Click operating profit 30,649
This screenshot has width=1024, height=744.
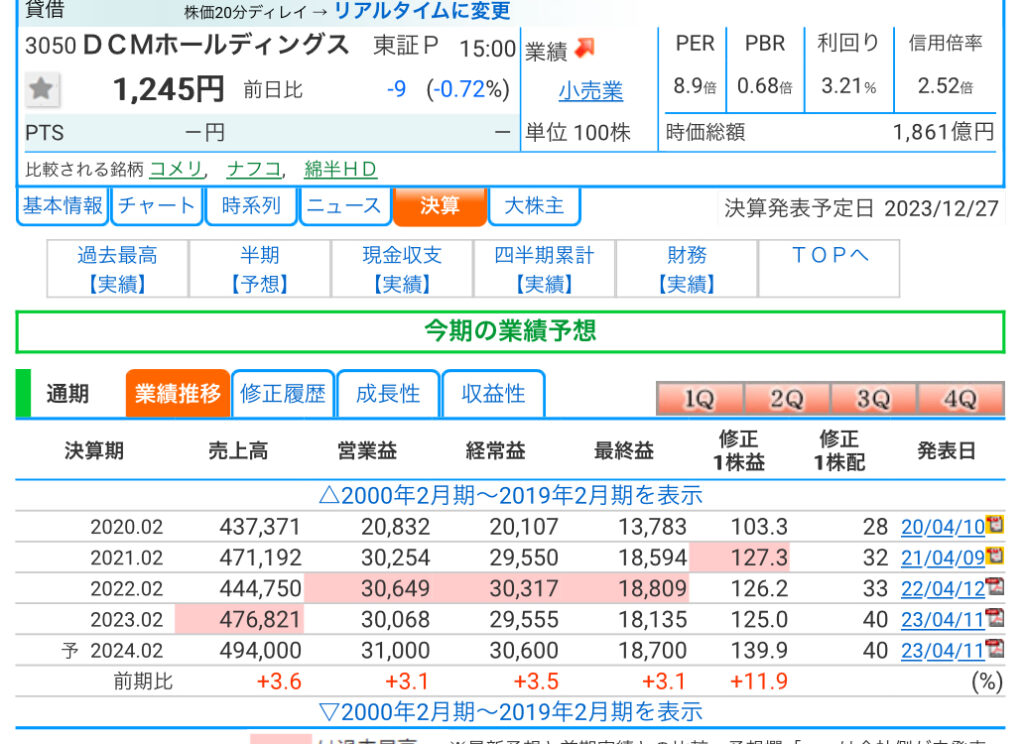pos(395,589)
